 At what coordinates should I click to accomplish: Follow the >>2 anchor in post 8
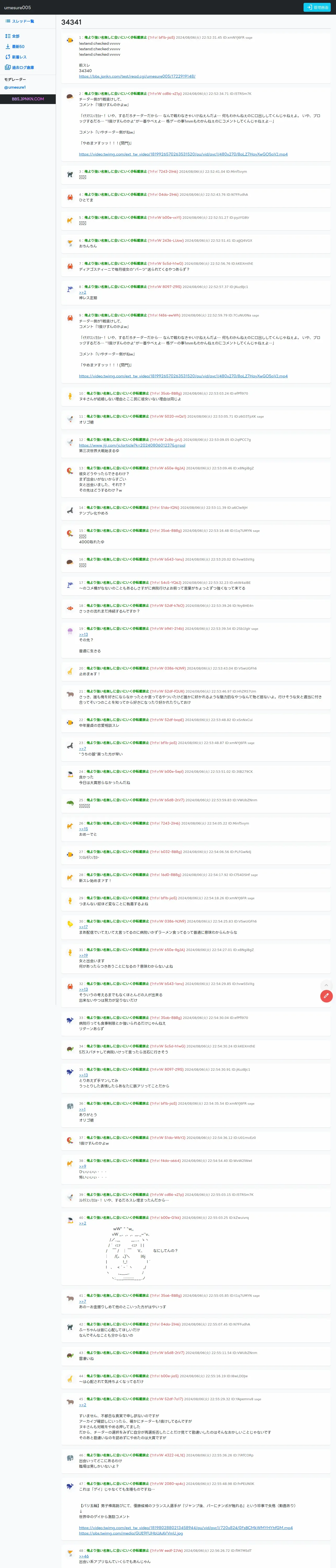tap(82, 292)
